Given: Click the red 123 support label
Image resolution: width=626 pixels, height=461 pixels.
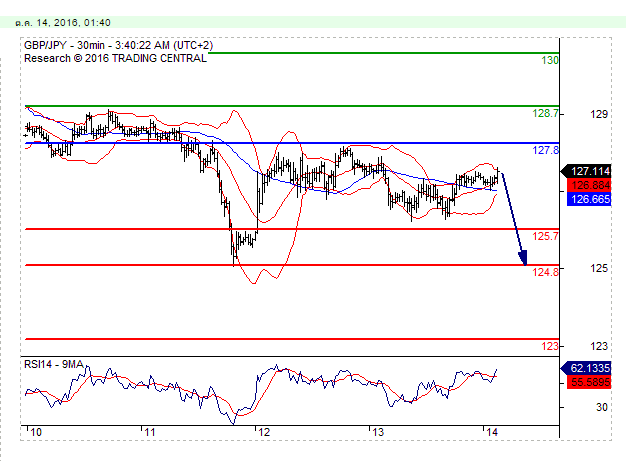Looking at the screenshot, I should click(550, 346).
